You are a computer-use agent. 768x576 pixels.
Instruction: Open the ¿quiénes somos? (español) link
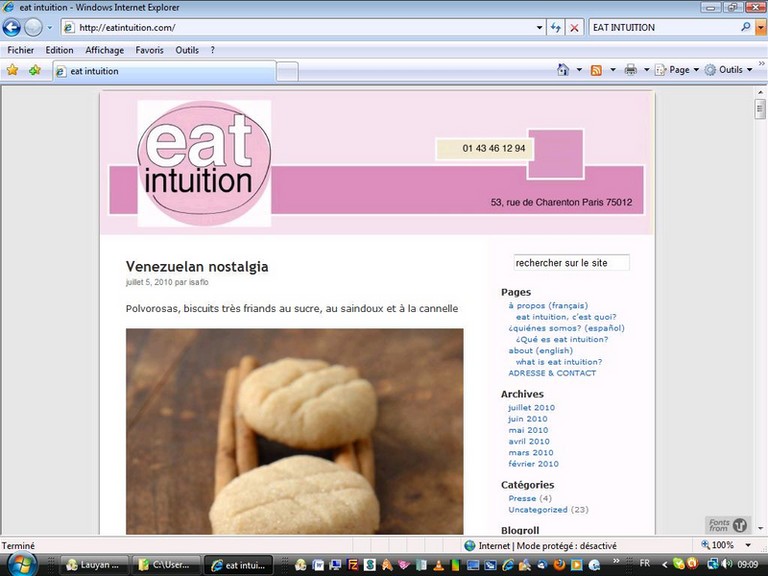pos(566,328)
